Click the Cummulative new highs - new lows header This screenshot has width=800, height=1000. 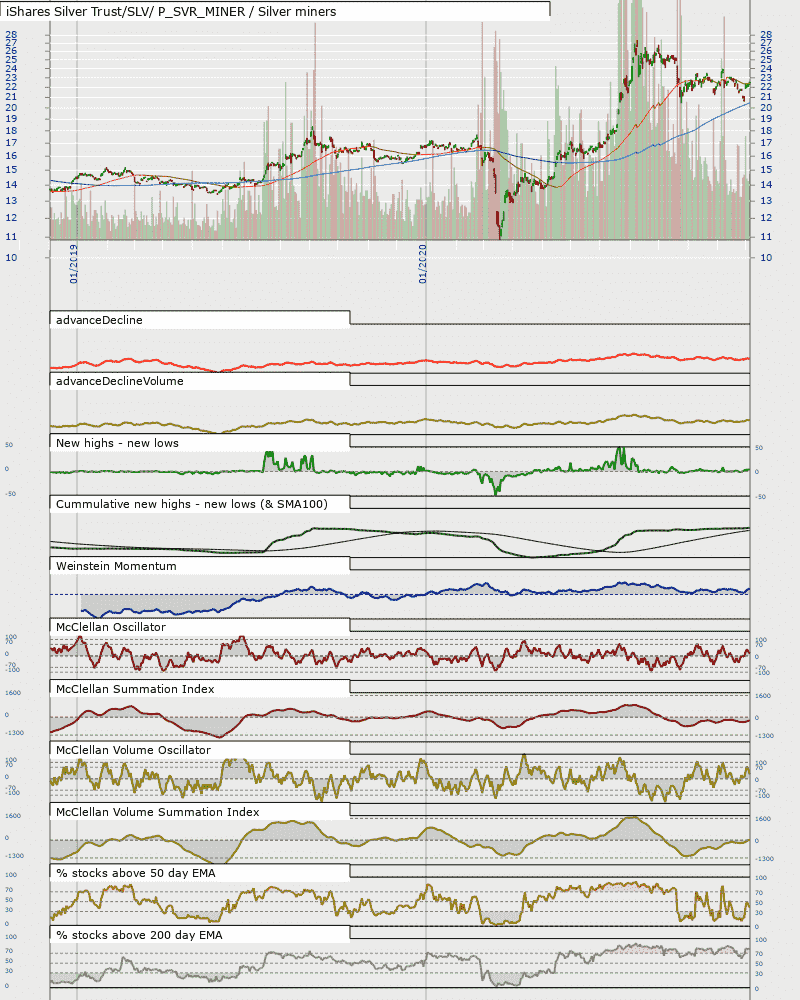click(191, 504)
